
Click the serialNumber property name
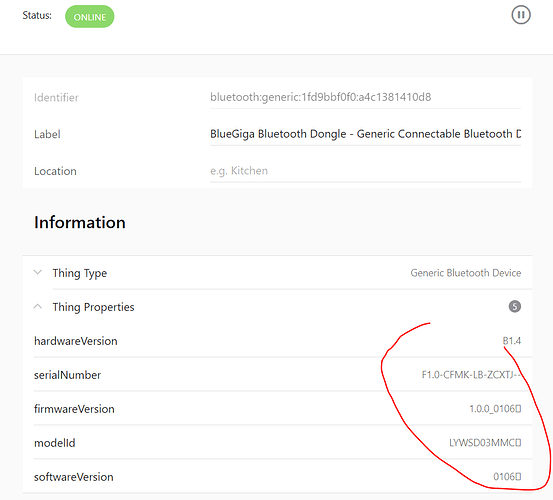67,375
